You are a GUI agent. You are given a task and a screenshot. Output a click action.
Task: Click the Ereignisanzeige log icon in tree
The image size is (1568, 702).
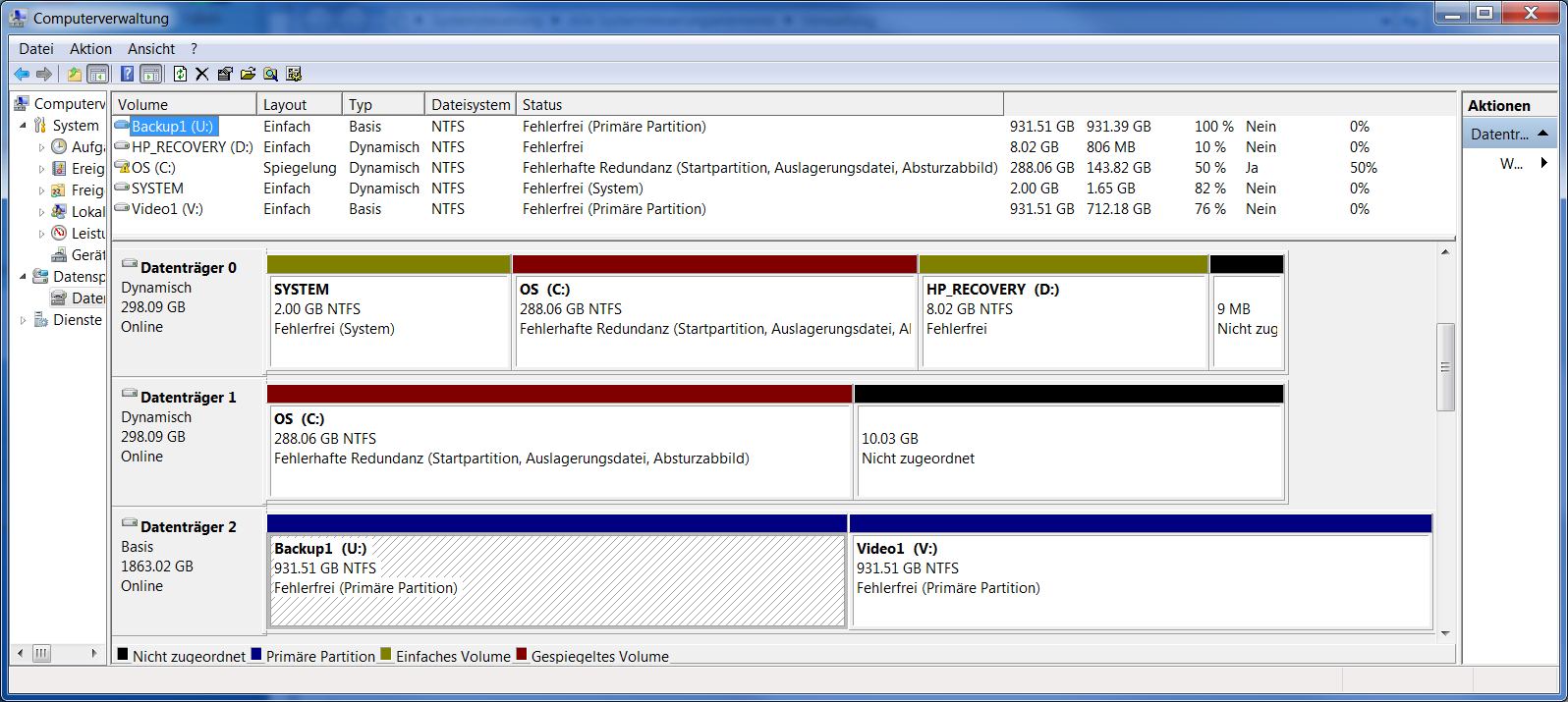point(59,168)
